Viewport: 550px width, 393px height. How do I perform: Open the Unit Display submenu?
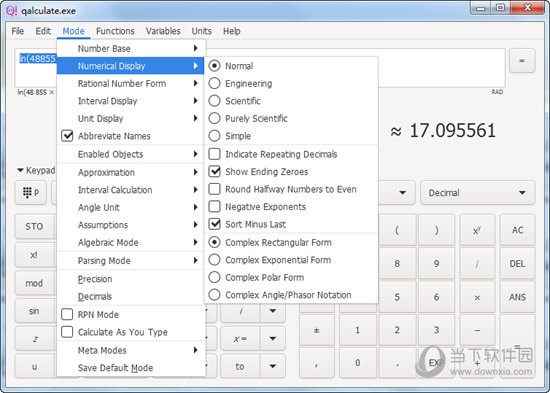coord(130,119)
